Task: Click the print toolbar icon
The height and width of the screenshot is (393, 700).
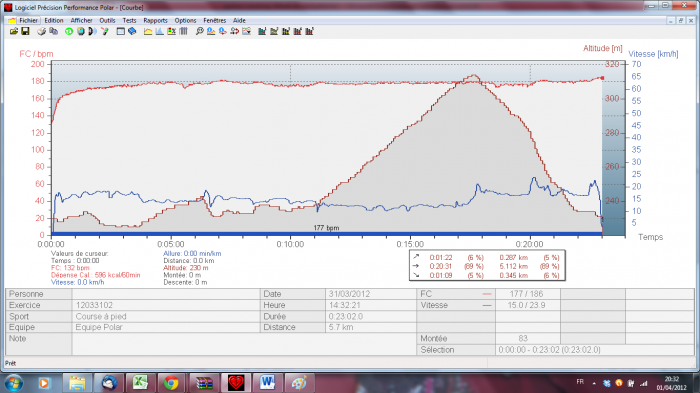Action: pos(42,31)
